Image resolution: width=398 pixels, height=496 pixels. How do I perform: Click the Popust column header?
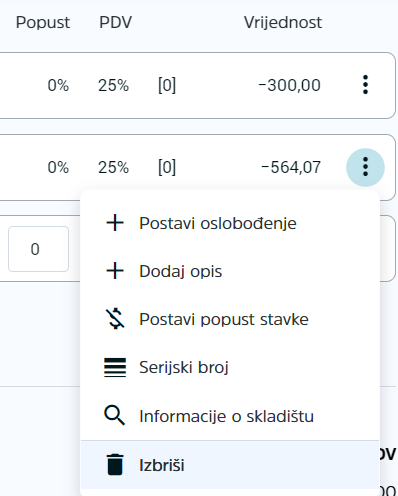(x=43, y=23)
